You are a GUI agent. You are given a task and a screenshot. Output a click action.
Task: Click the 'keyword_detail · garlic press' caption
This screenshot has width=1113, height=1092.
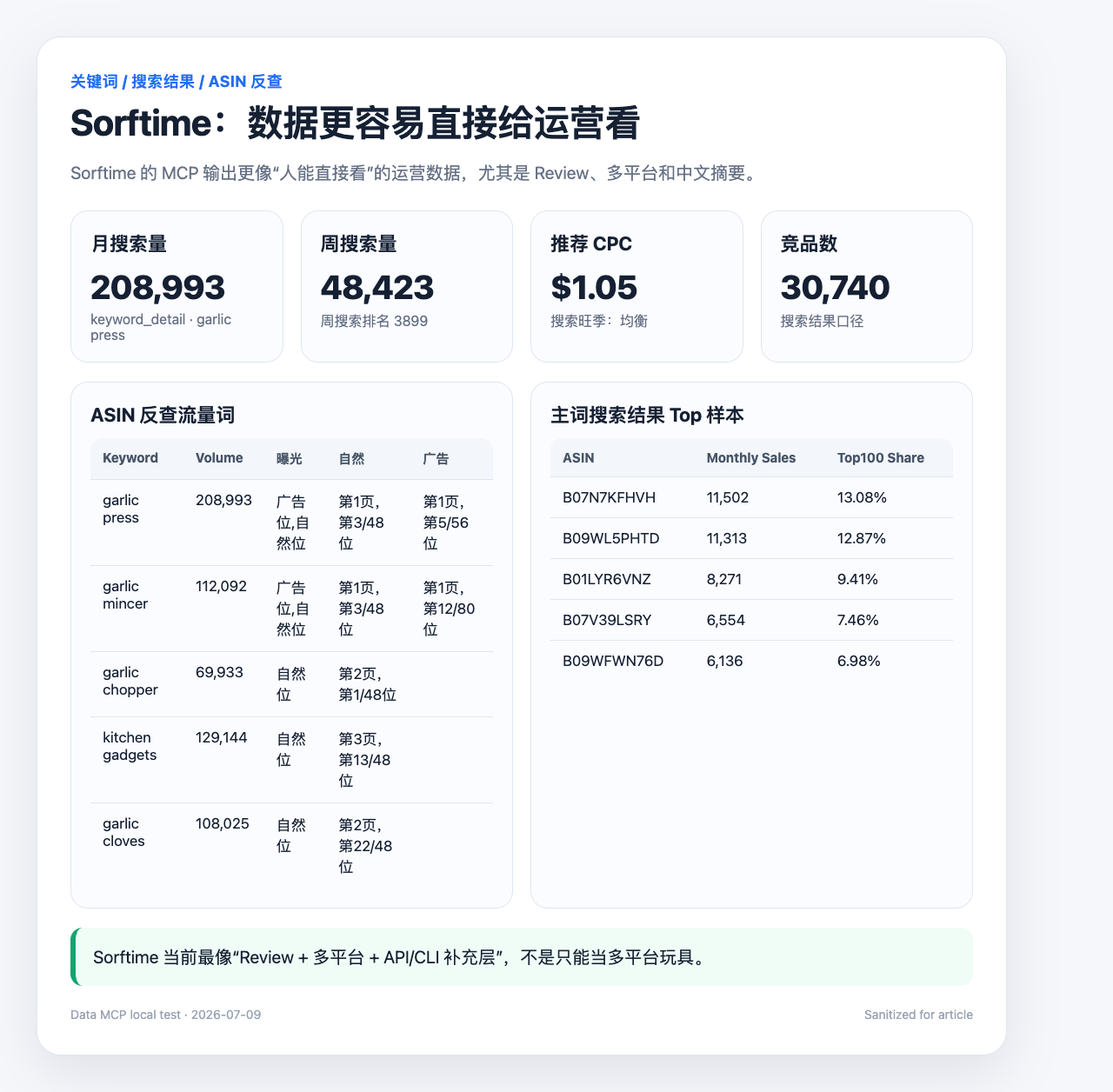point(161,327)
